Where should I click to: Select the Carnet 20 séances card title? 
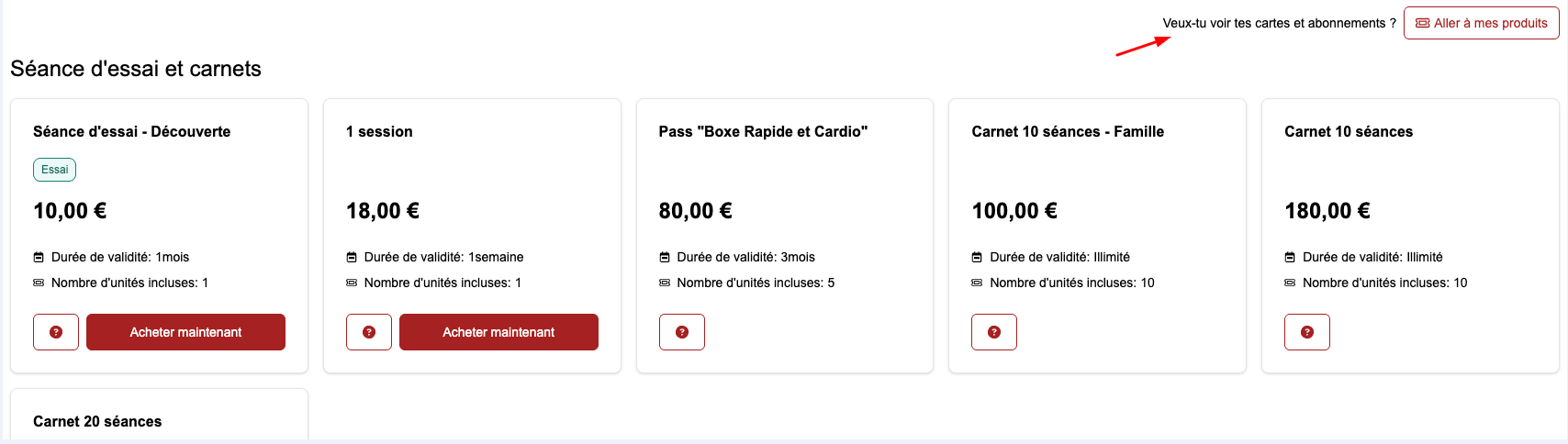coord(97,421)
